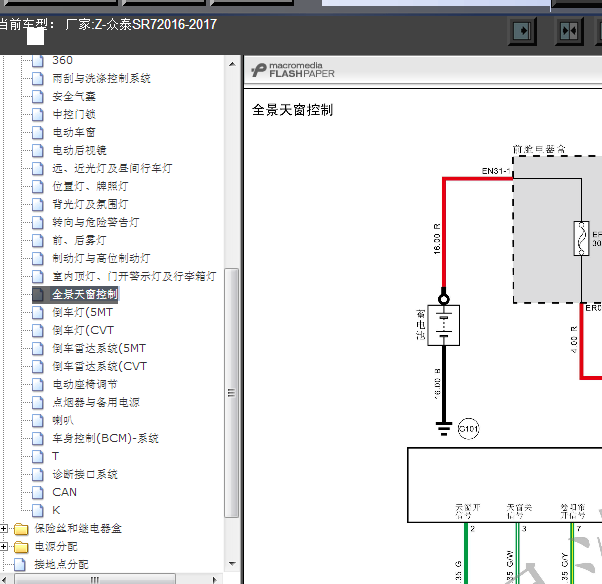Select 倒车雷达系统(CVT item
The height and width of the screenshot is (584, 602).
pos(99,366)
